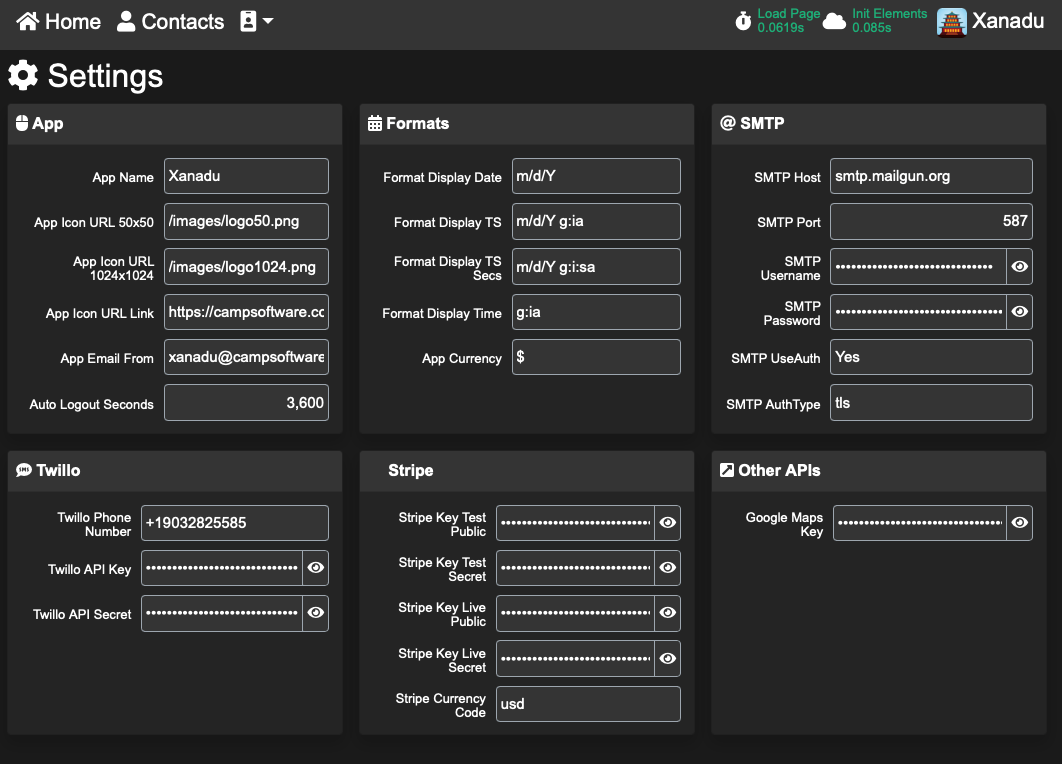Reveal the Stripe Key Live Secret

coord(667,658)
